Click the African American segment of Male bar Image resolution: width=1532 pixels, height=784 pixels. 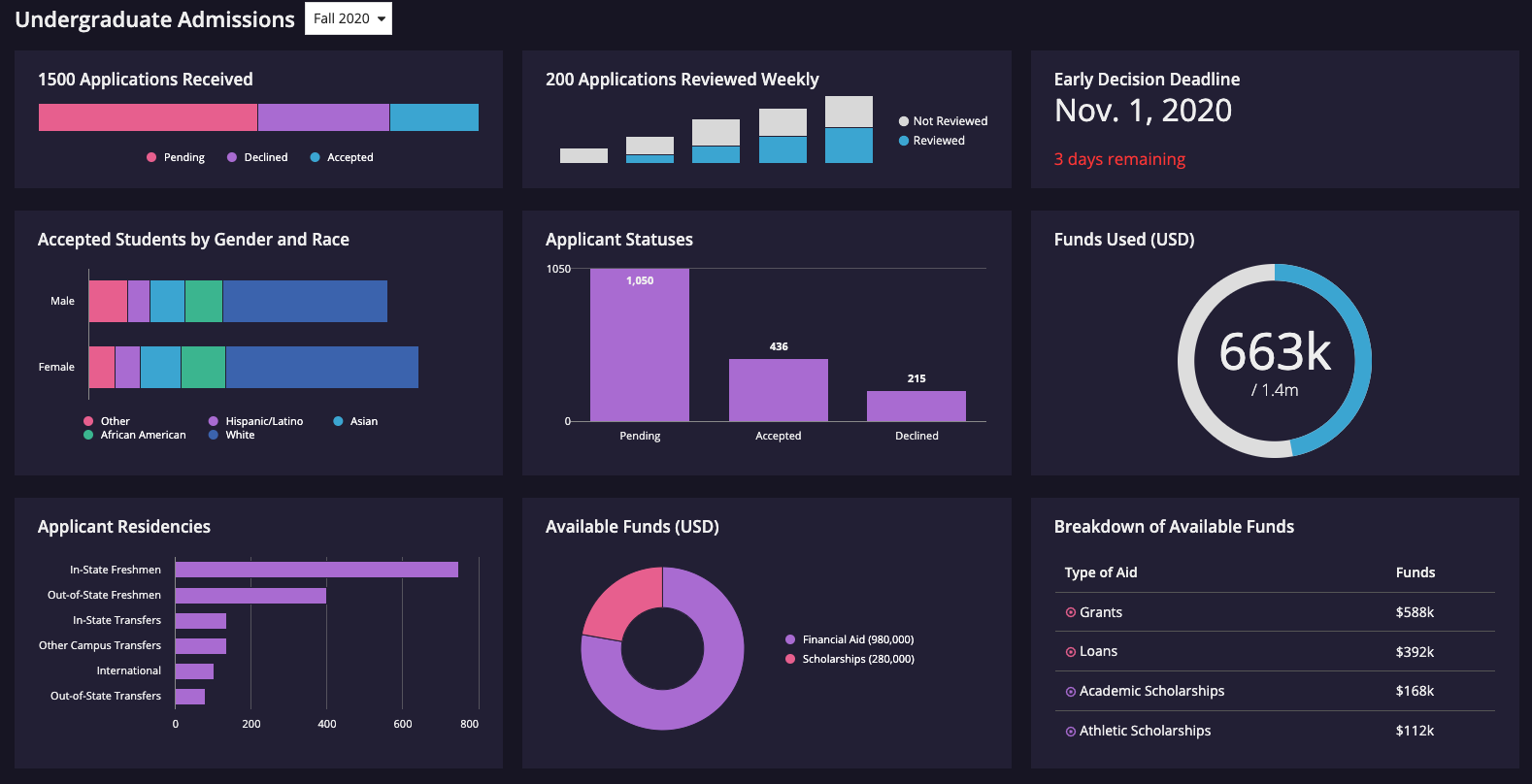(x=204, y=301)
